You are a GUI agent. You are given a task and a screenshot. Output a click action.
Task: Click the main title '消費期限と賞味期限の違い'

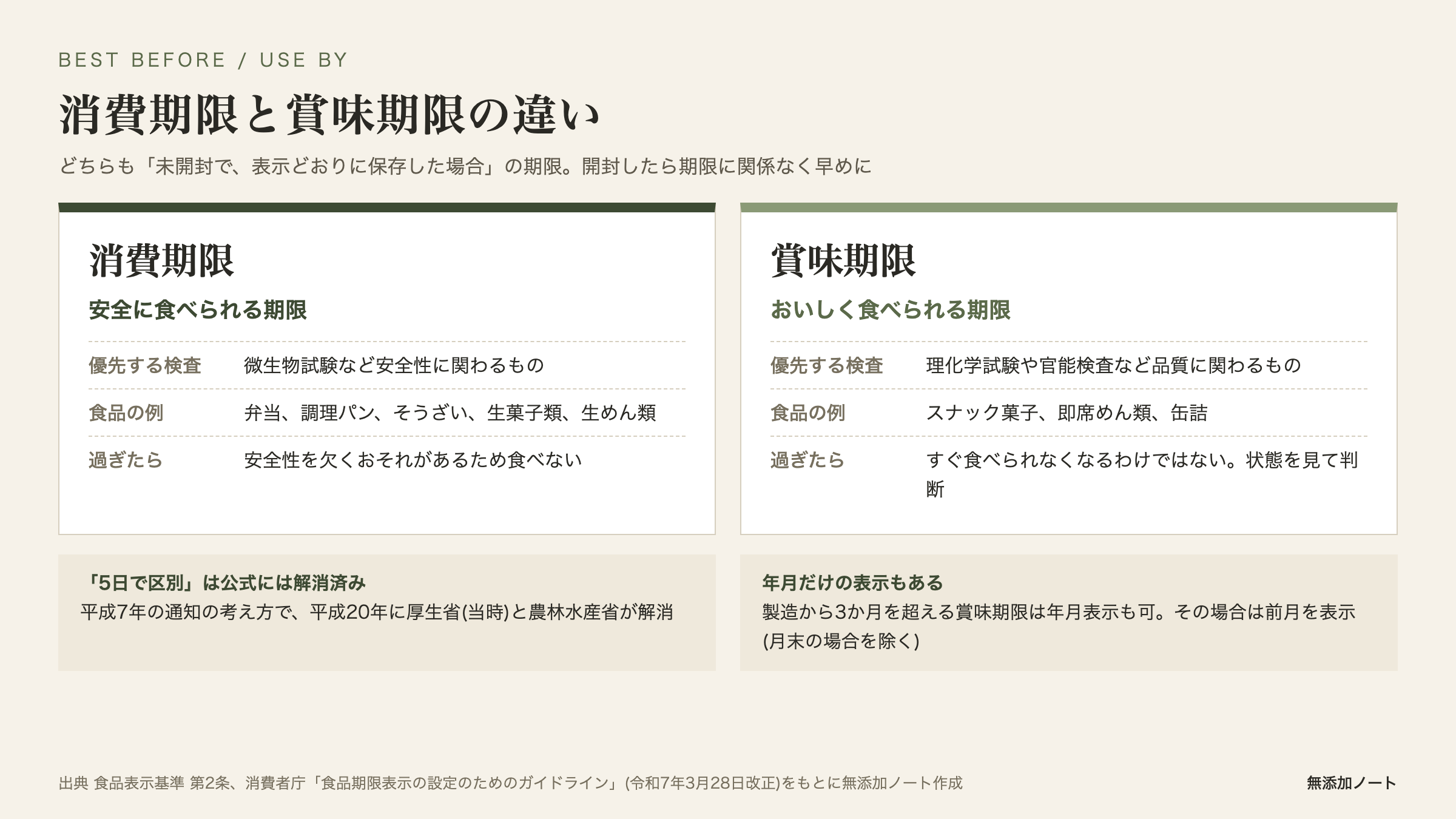click(x=329, y=115)
